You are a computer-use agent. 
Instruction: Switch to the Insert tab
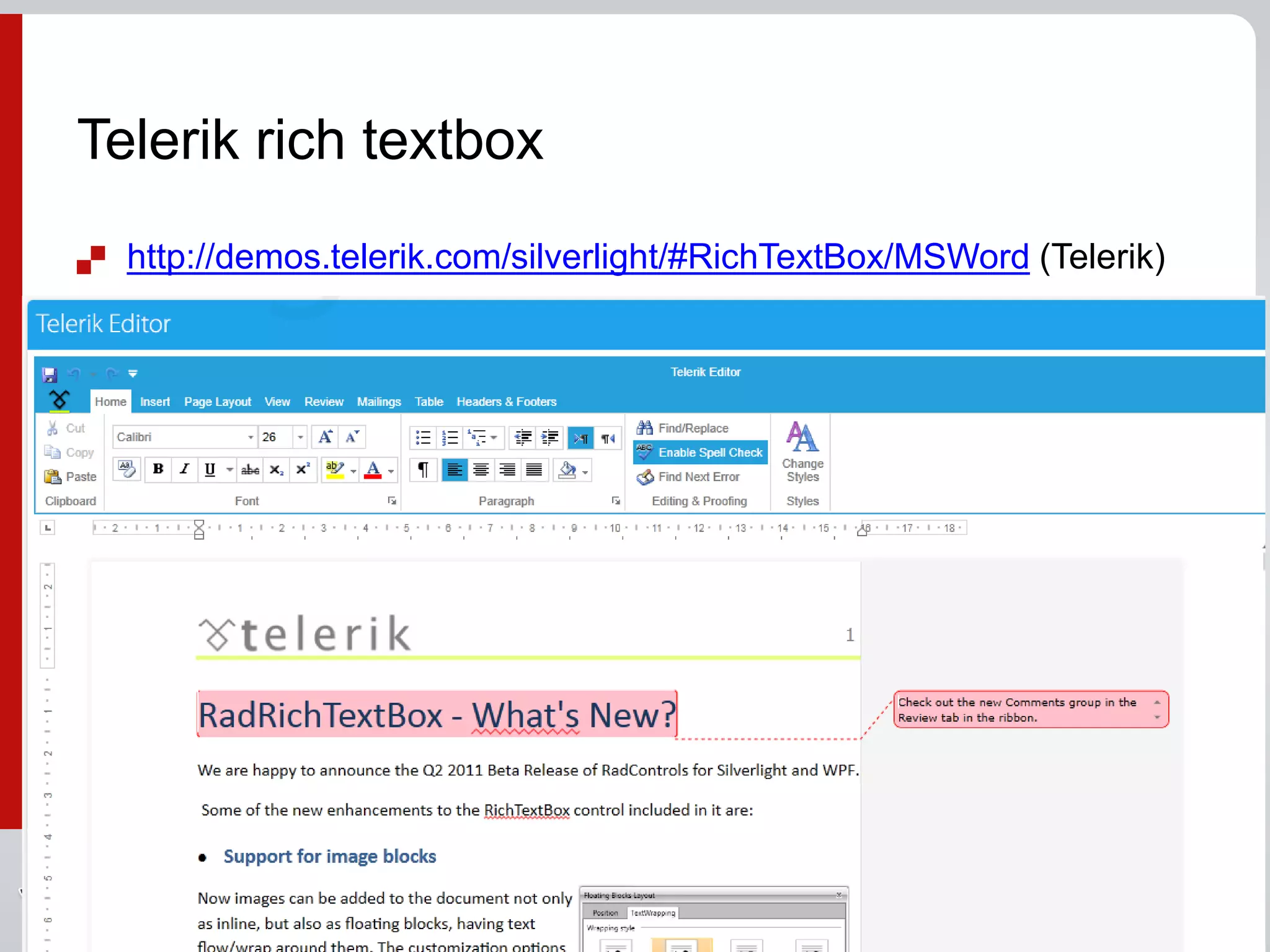pos(155,402)
